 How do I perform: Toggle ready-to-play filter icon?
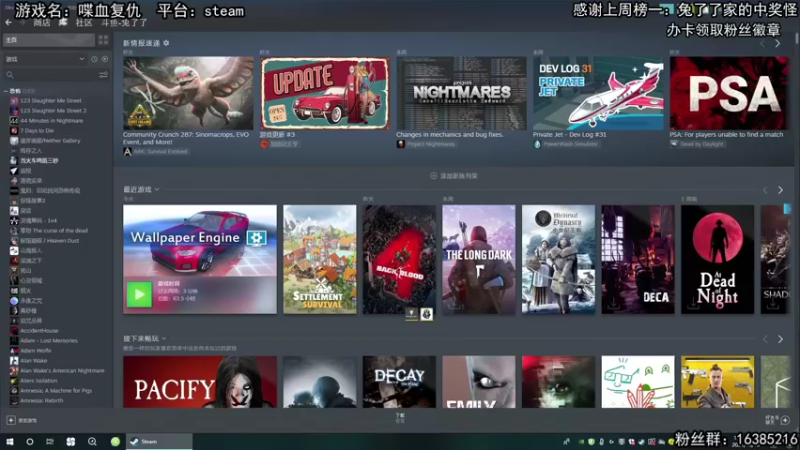105,59
